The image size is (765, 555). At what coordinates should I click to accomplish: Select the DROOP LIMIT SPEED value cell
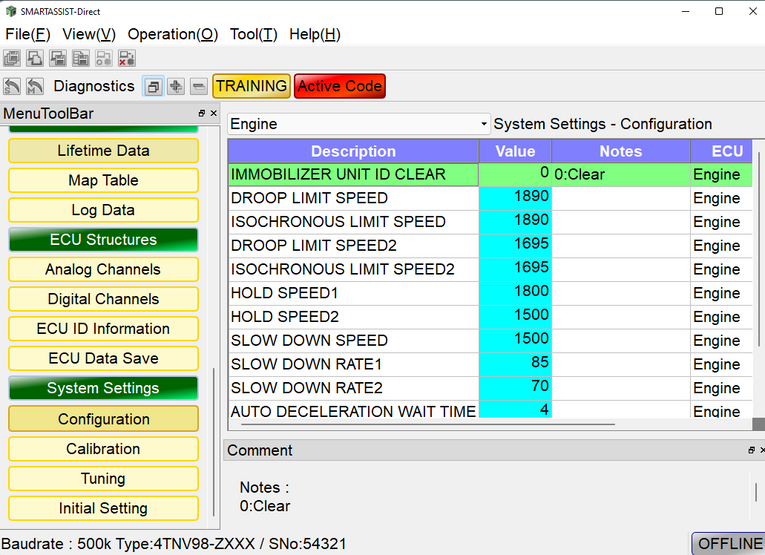tap(515, 198)
